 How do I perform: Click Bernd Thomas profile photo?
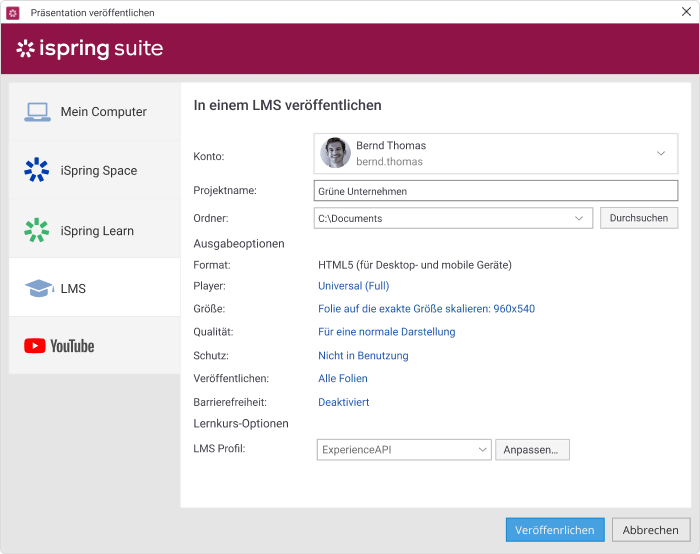335,153
